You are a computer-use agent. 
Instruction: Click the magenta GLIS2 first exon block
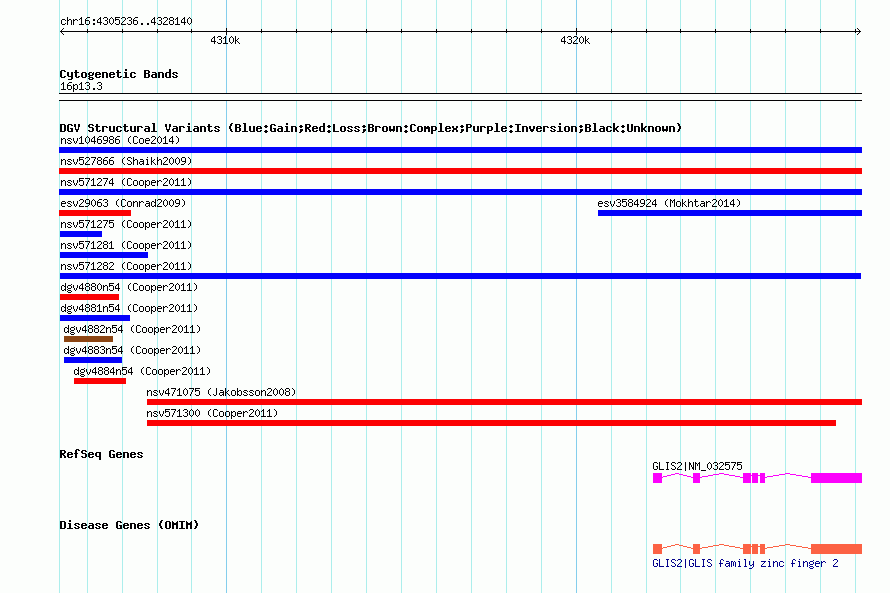coord(657,478)
